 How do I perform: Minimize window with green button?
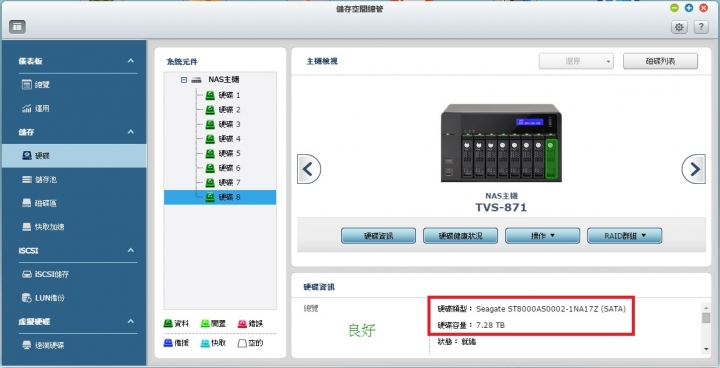click(x=674, y=7)
